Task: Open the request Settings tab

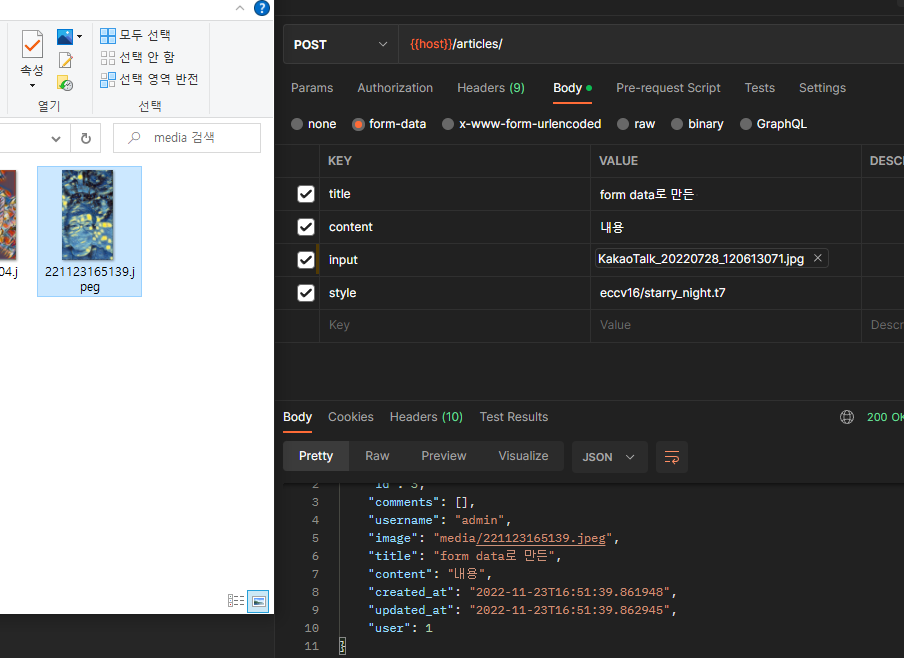Action: point(822,88)
